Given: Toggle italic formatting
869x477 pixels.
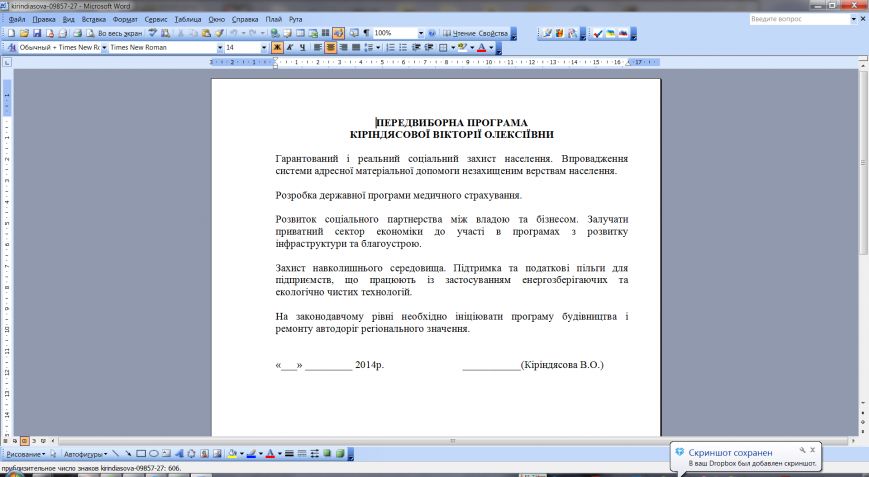Looking at the screenshot, I should tap(290, 48).
